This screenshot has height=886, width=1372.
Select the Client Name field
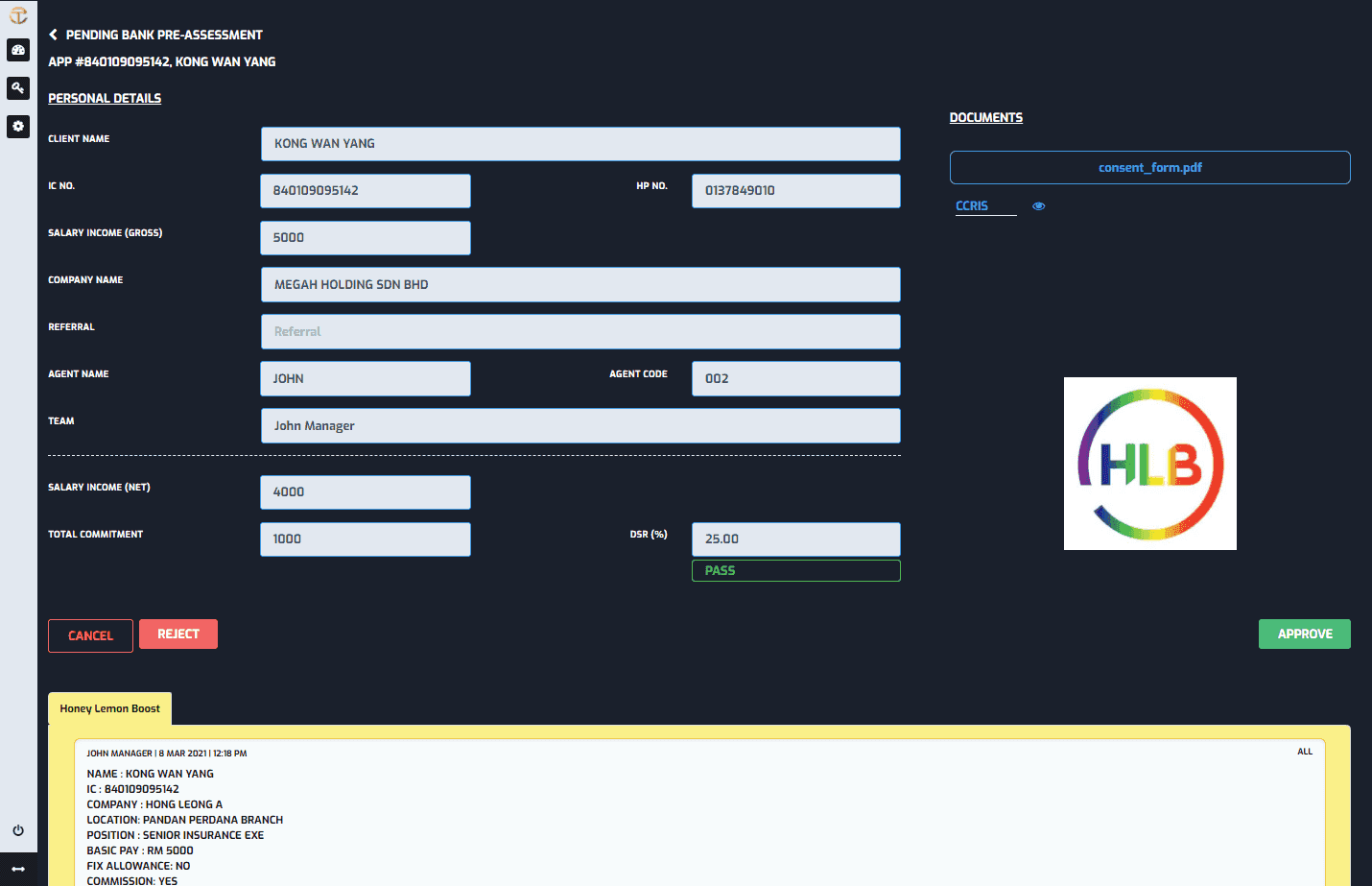tap(580, 143)
